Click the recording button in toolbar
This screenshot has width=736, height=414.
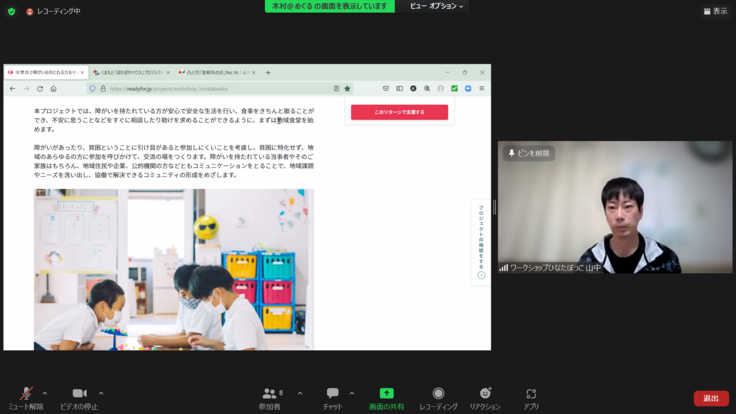point(438,394)
